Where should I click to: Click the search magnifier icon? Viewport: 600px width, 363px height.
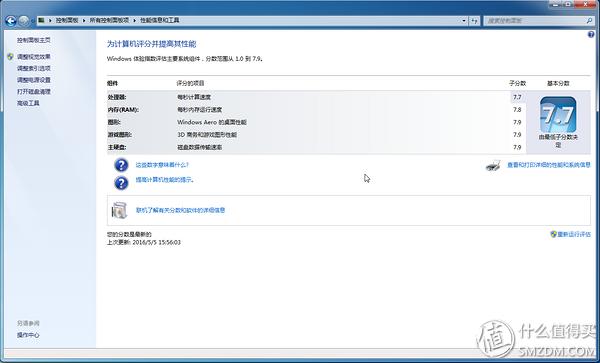pyautogui.click(x=590, y=21)
